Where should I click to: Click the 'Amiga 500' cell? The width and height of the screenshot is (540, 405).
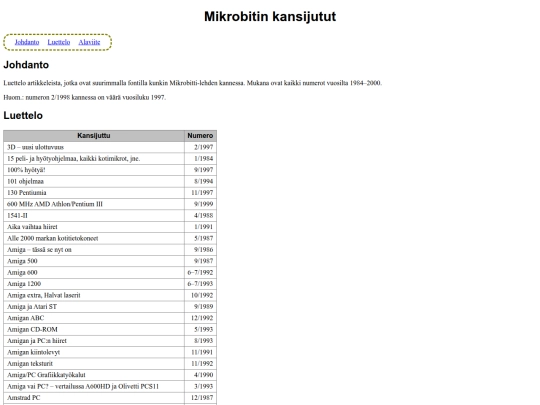(x=94, y=261)
